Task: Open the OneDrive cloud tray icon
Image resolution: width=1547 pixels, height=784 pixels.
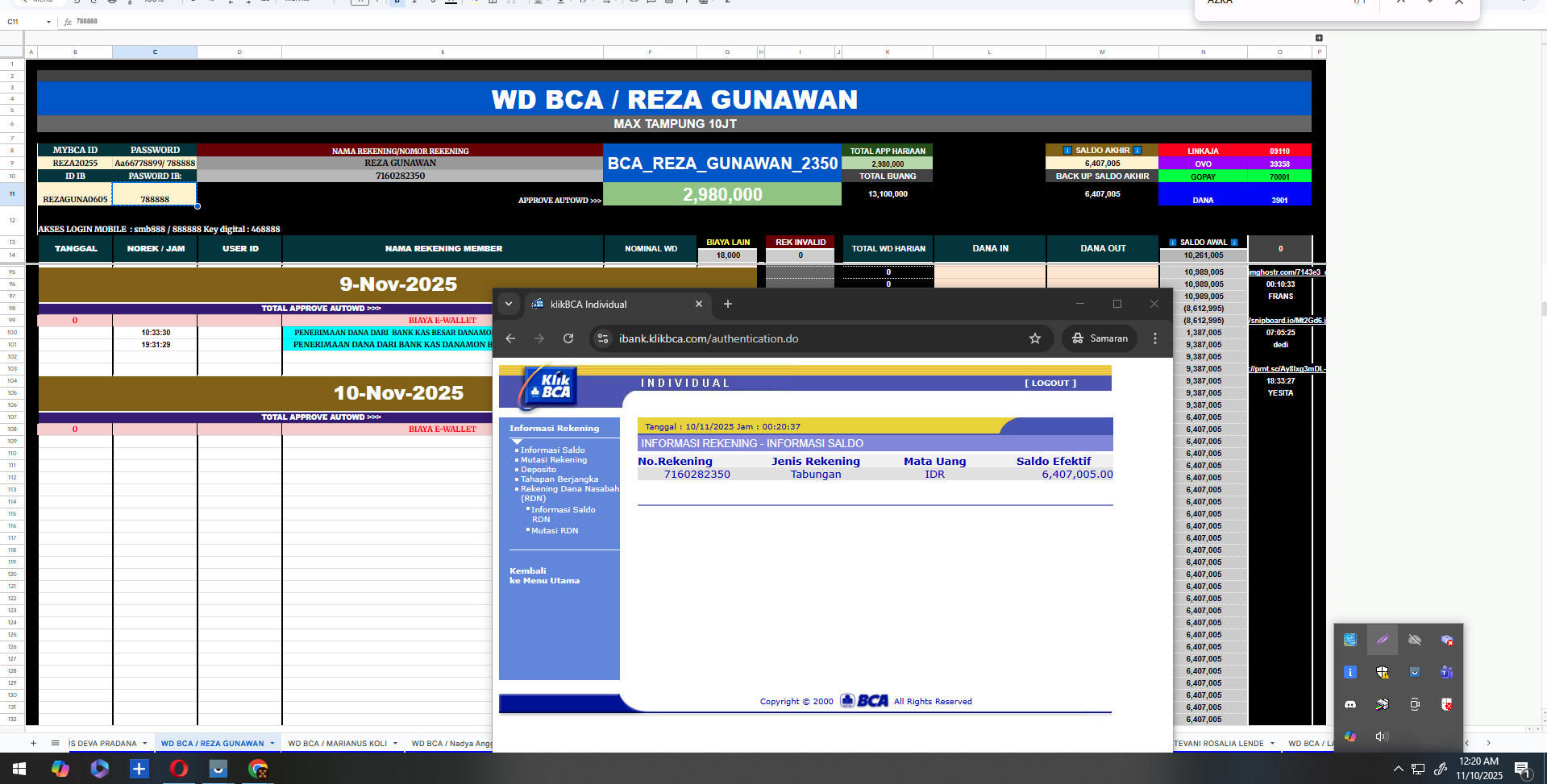Action: [x=1415, y=640]
